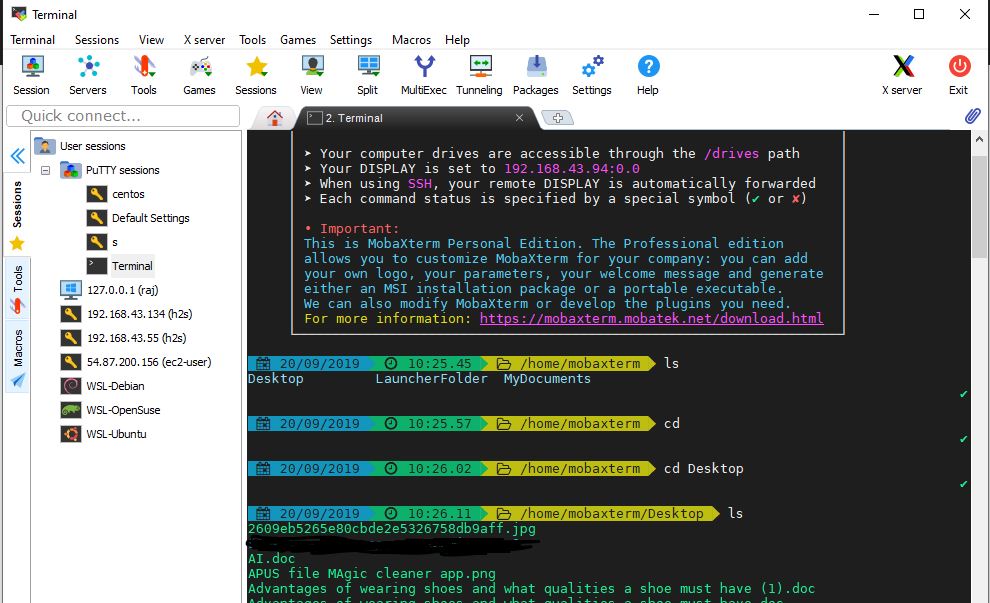Select the 2. Terminal tab
The image size is (990, 603).
pyautogui.click(x=400, y=117)
